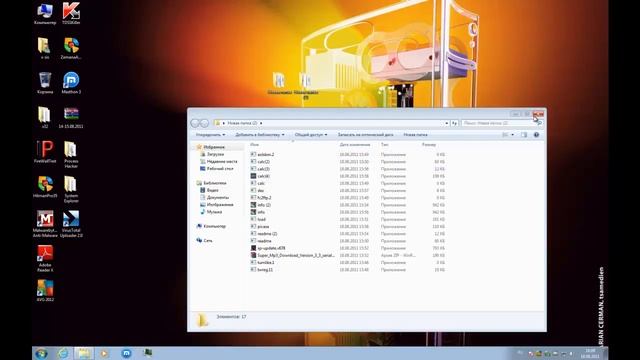Select the file info (2)
Screen dimensions: 640x360
[261, 205]
